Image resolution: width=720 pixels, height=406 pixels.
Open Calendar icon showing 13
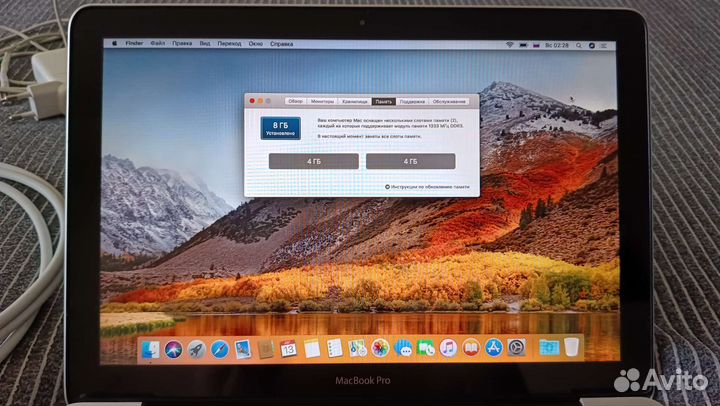click(288, 349)
